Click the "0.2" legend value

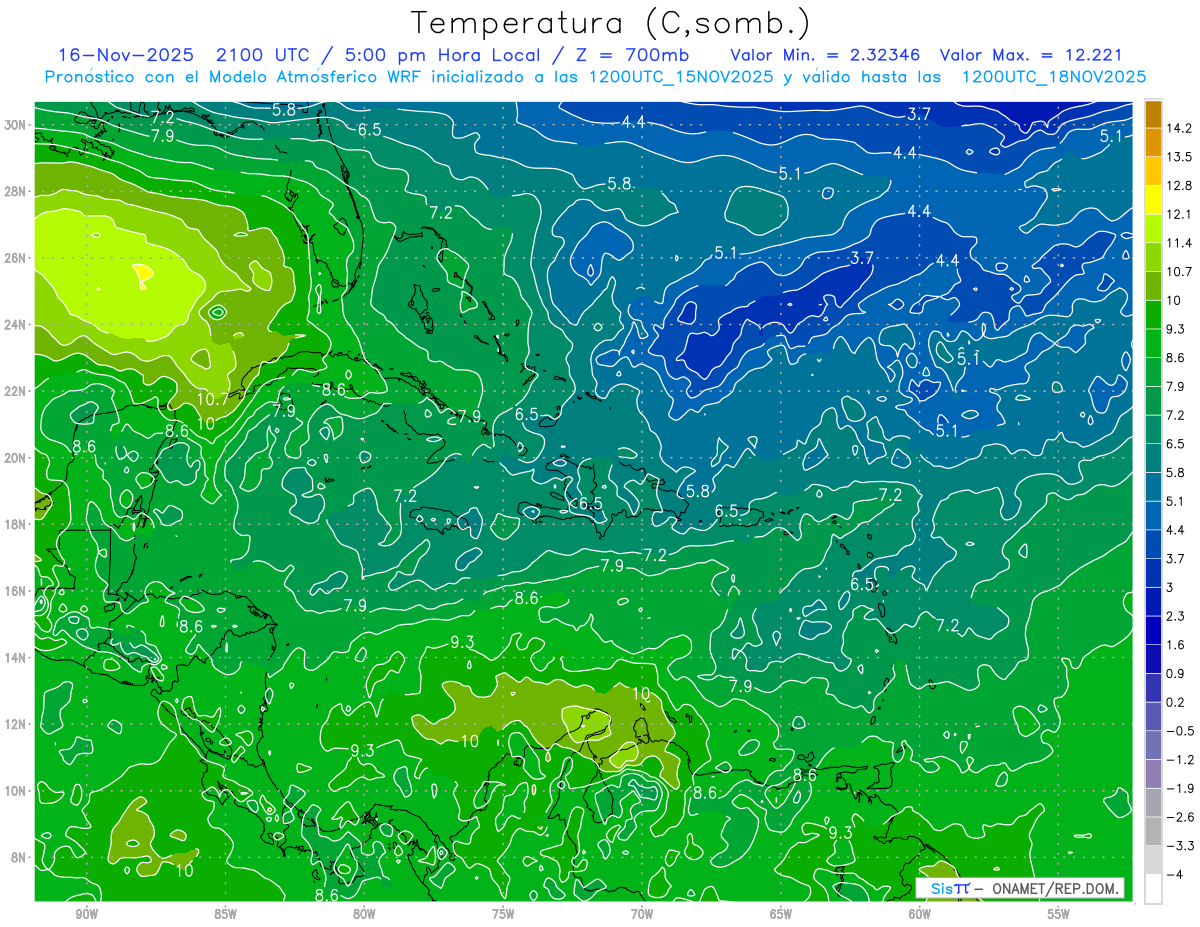pyautogui.click(x=1174, y=702)
